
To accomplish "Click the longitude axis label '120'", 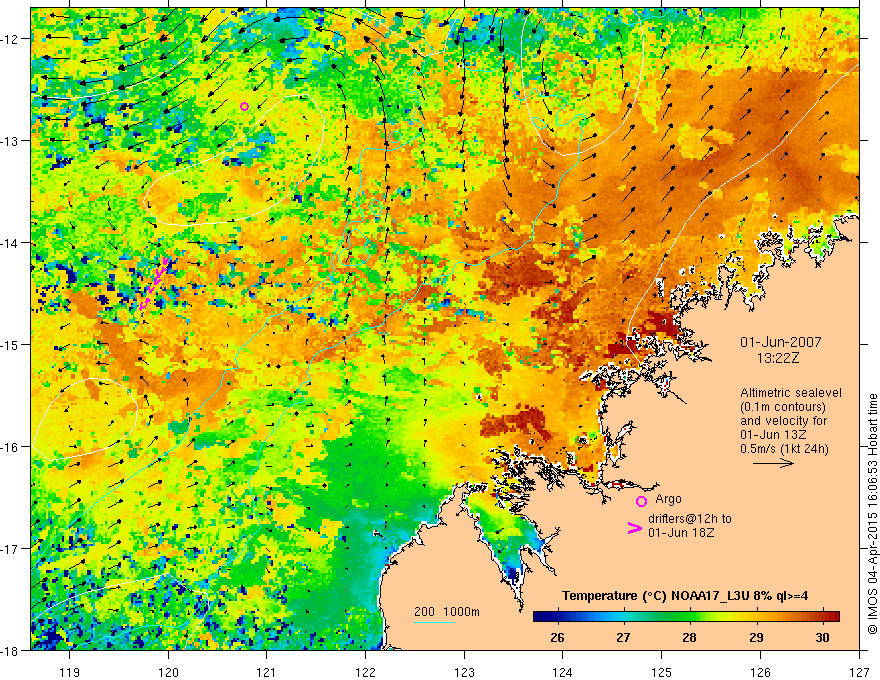I will pos(168,672).
